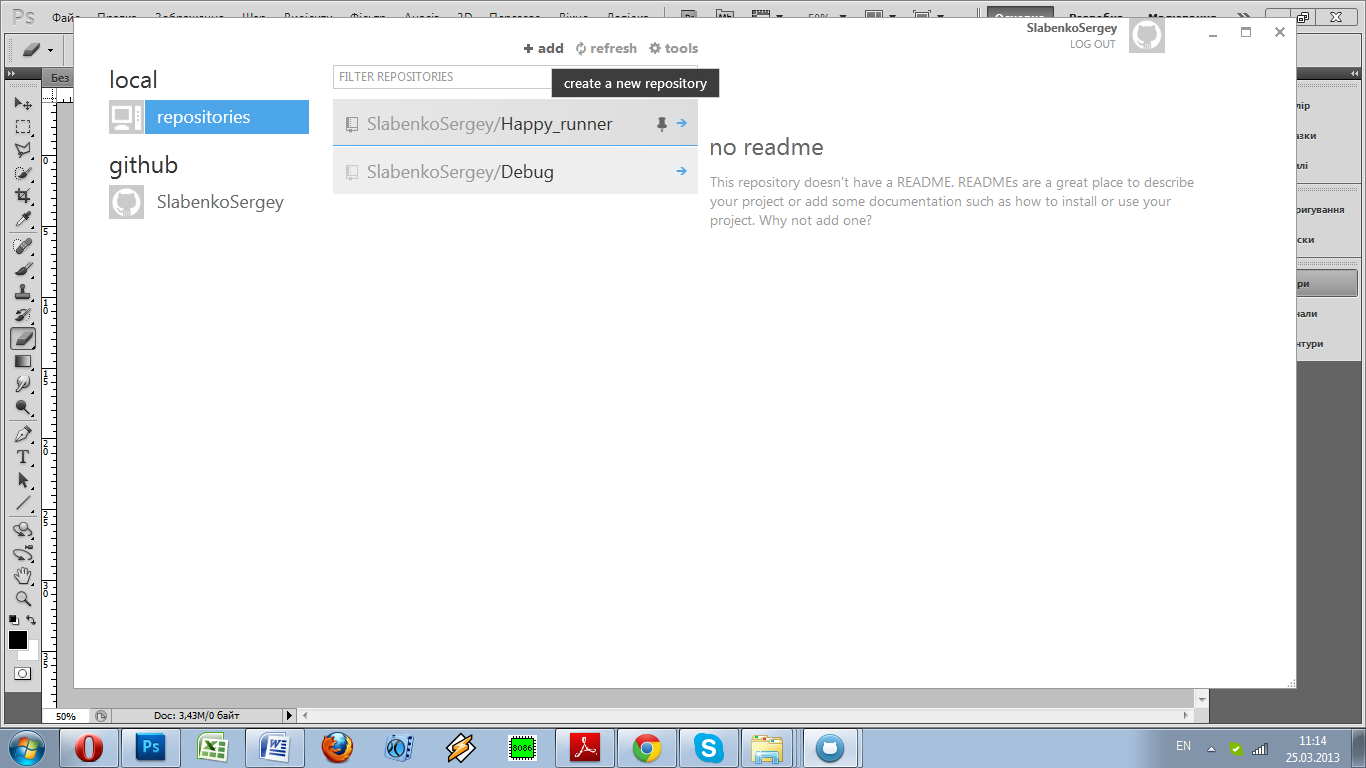The image size is (1366, 768).
Task: Click add to create a new repository
Action: pos(544,48)
